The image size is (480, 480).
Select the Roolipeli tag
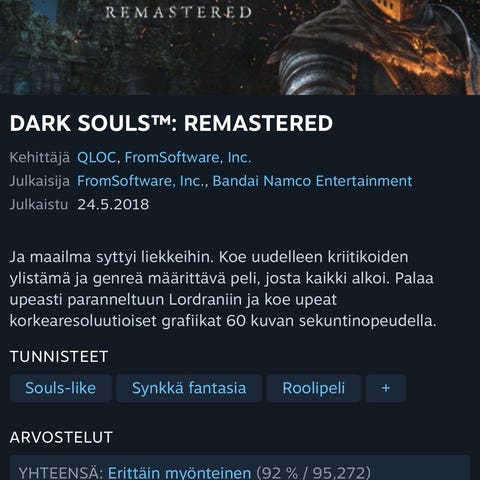(314, 388)
